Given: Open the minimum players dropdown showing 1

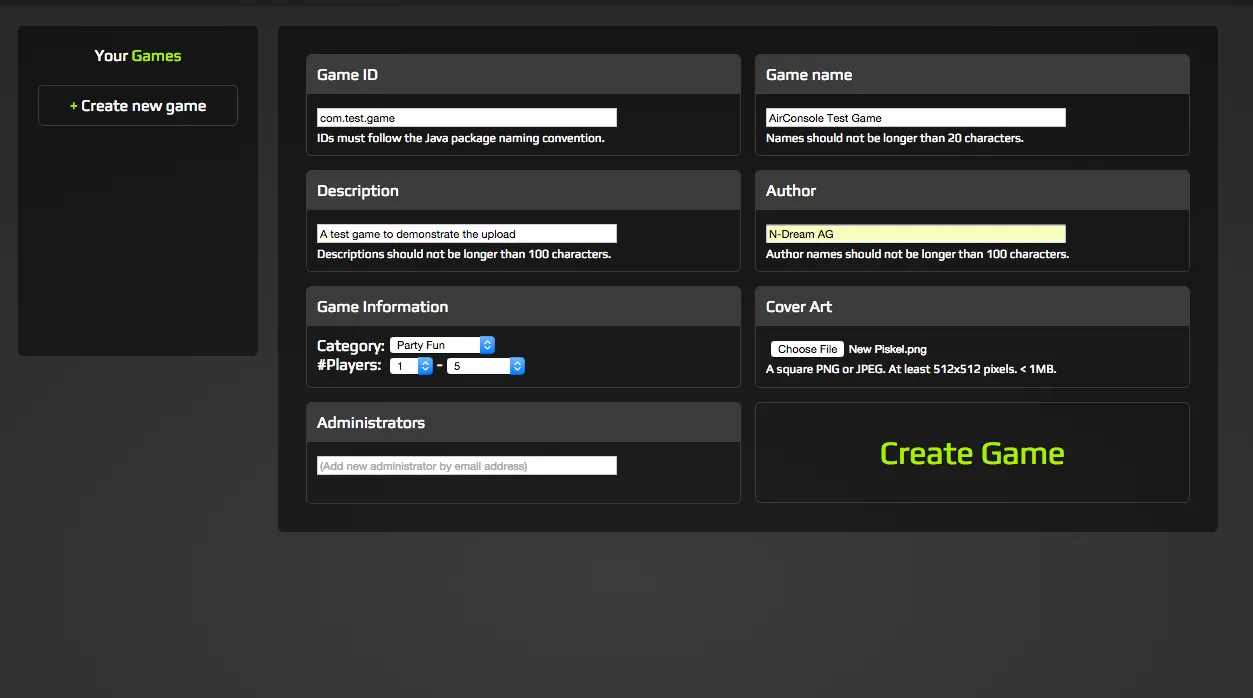Looking at the screenshot, I should coord(412,366).
